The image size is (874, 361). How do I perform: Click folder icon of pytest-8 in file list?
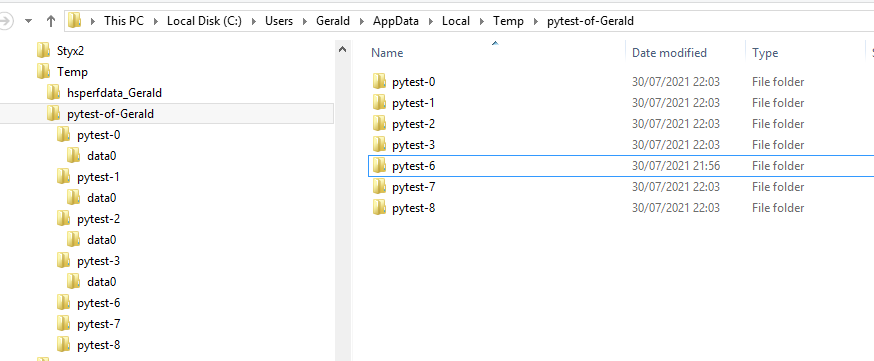379,208
